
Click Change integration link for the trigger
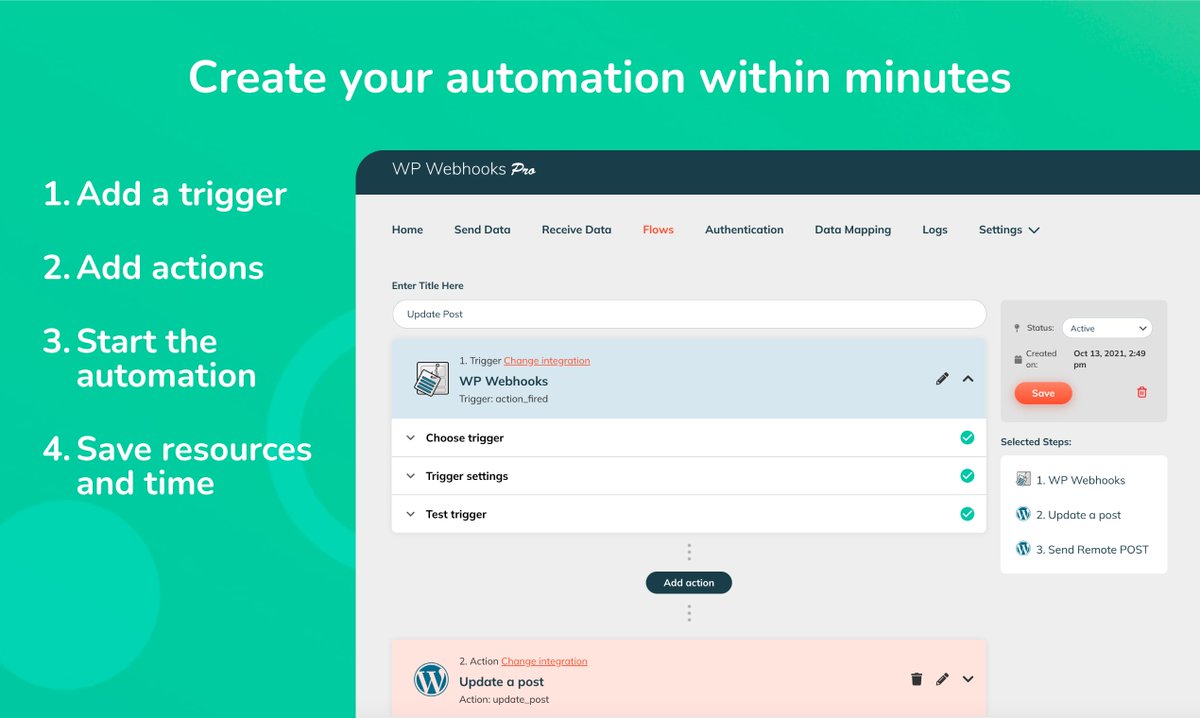(547, 361)
